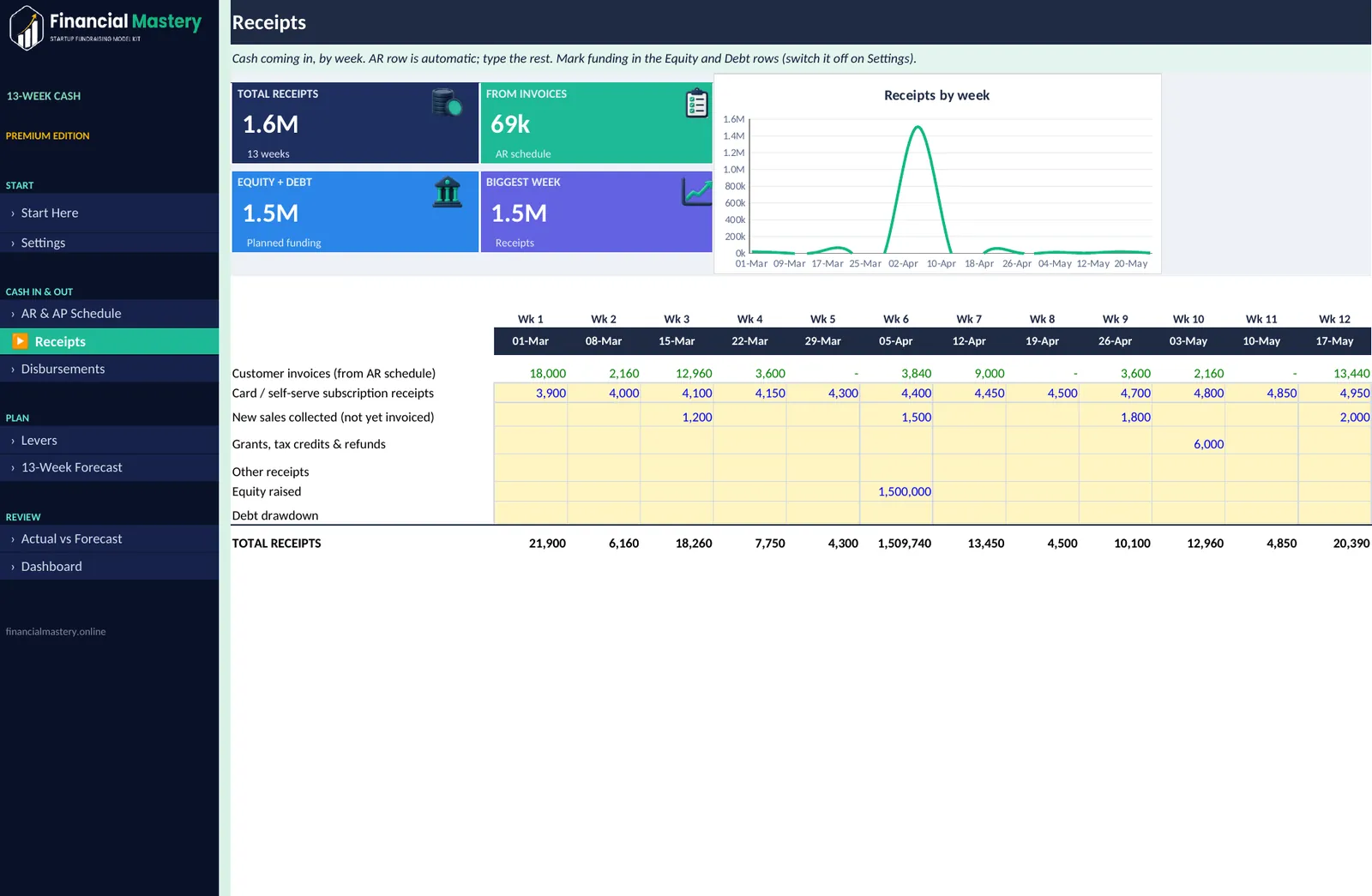The height and width of the screenshot is (896, 1372).
Task: Click the Debt drawdown row label
Action: click(x=275, y=515)
